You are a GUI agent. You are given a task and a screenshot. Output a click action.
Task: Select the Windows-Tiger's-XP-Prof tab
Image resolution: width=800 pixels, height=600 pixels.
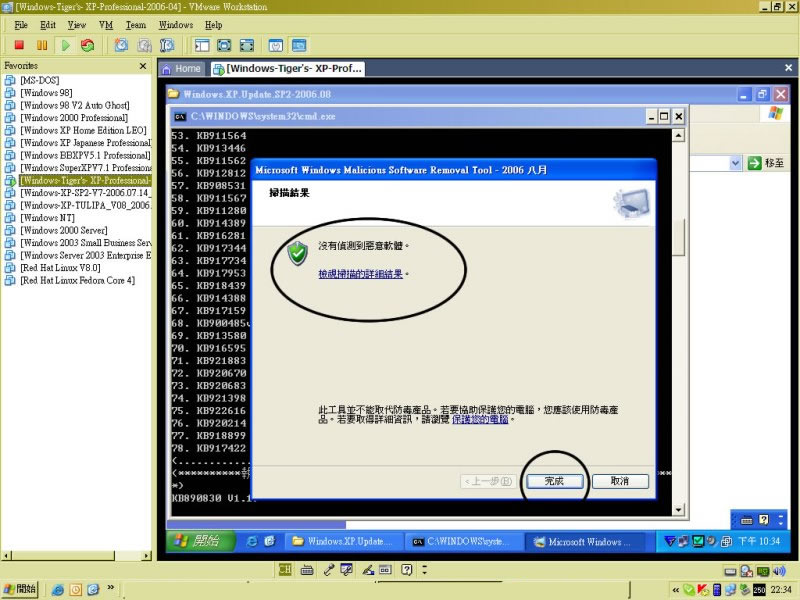click(x=288, y=68)
